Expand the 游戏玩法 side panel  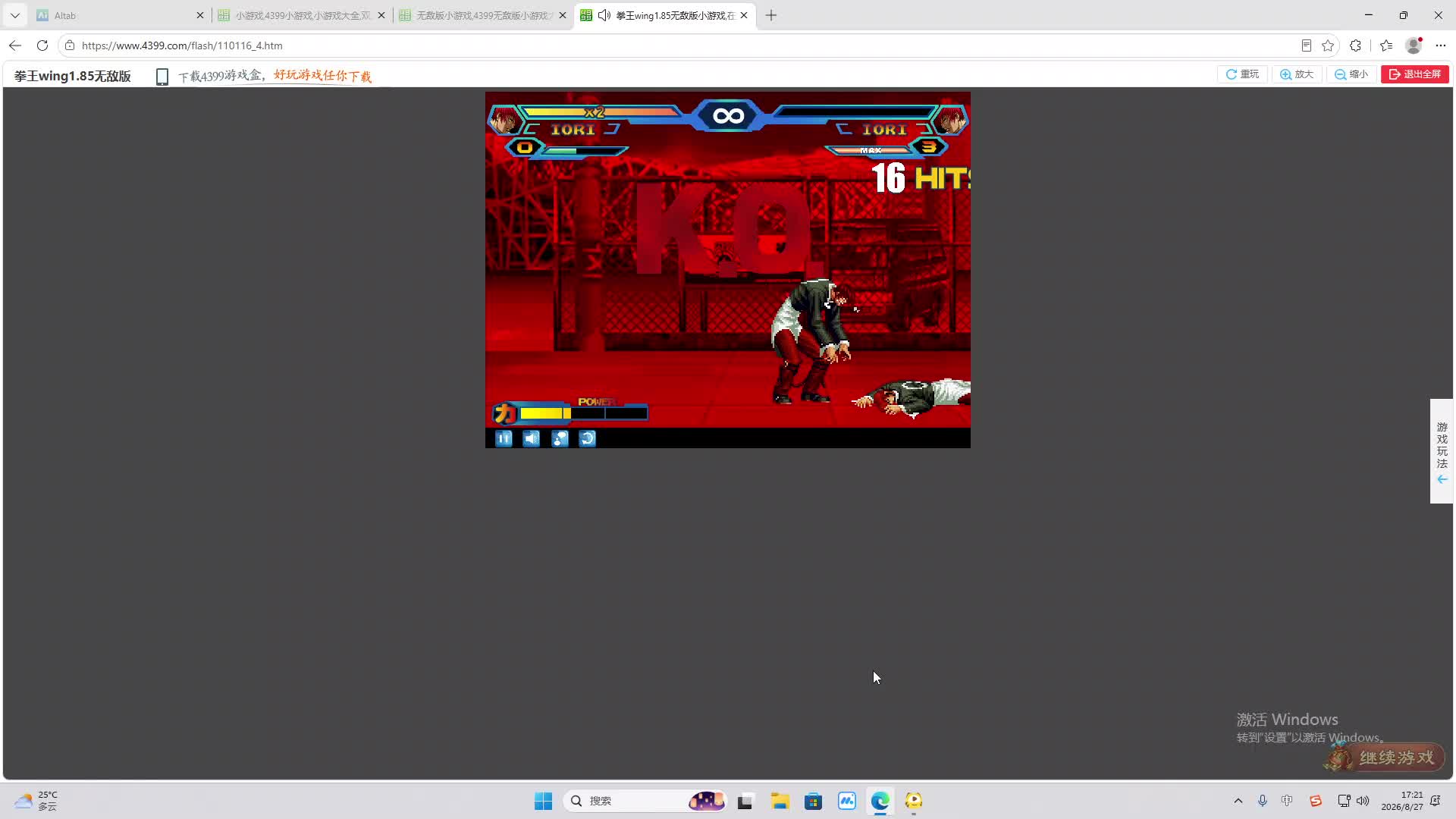click(x=1442, y=451)
